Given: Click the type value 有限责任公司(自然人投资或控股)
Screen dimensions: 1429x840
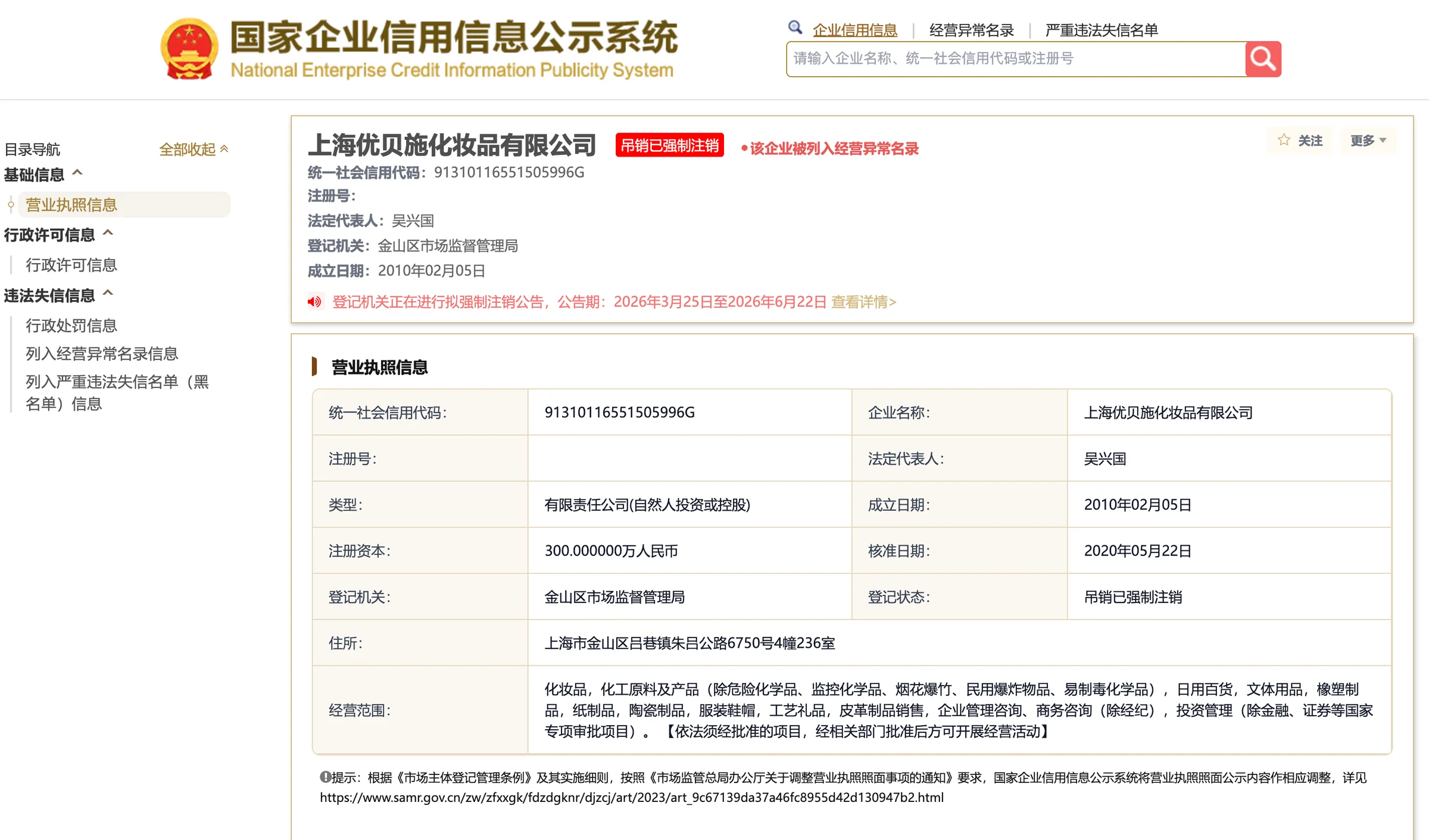Looking at the screenshot, I should click(x=647, y=505).
